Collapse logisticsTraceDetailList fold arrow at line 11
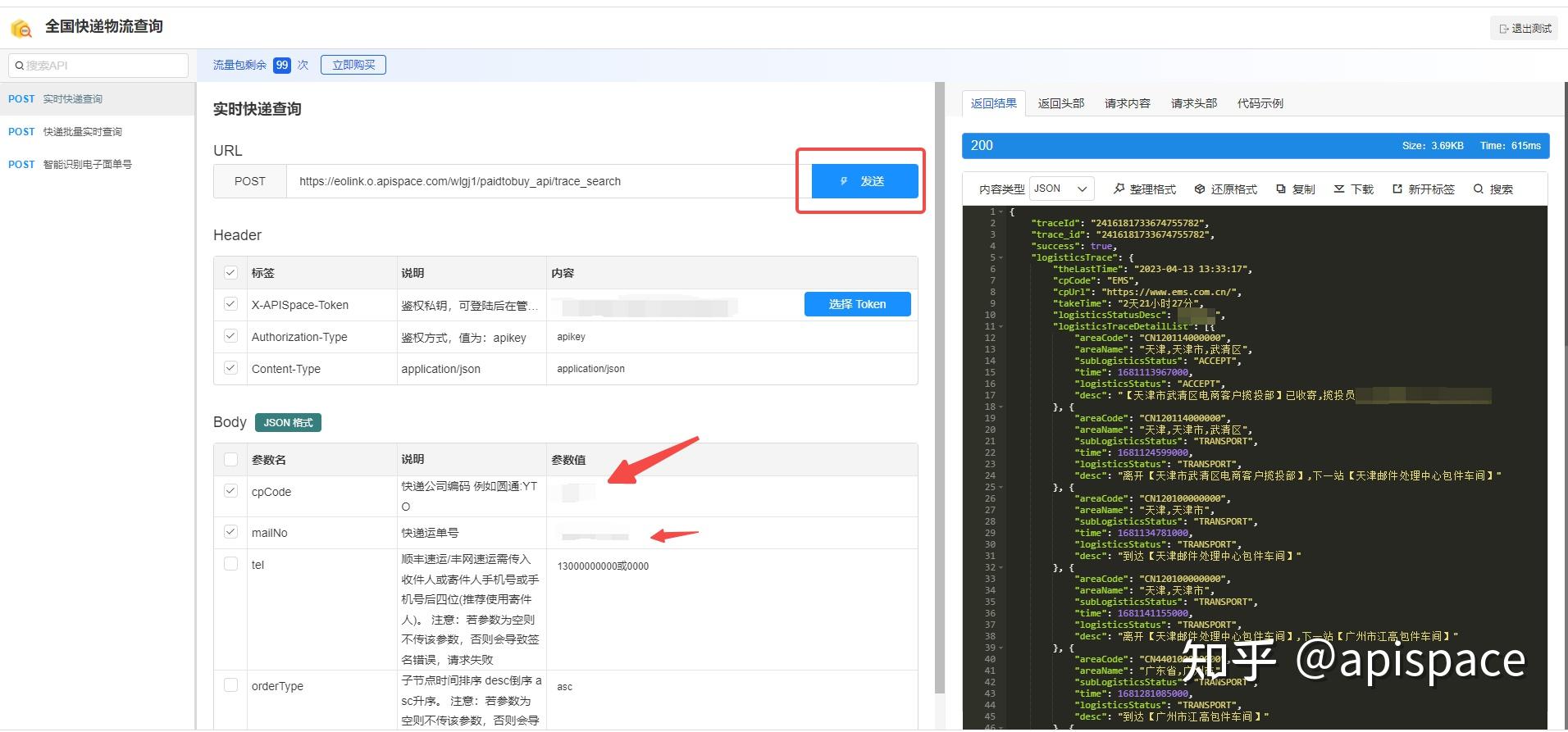1568x732 pixels. pyautogui.click(x=1001, y=326)
